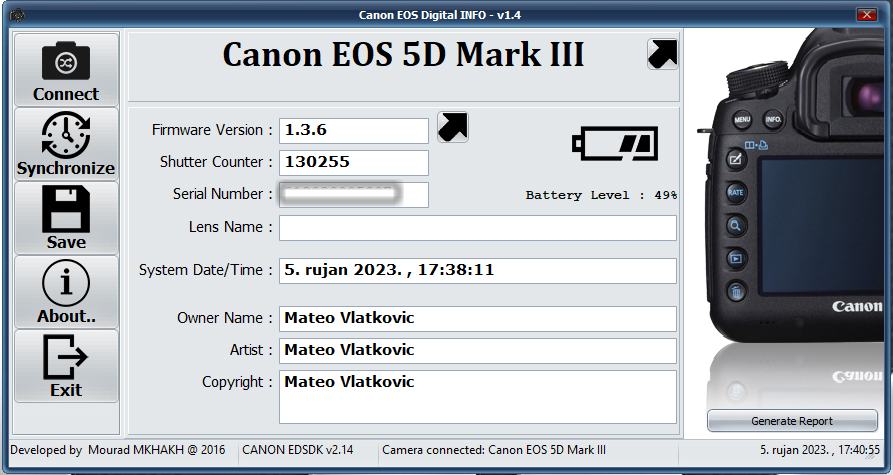
Task: Focus the empty Lens Name field
Action: pos(478,227)
